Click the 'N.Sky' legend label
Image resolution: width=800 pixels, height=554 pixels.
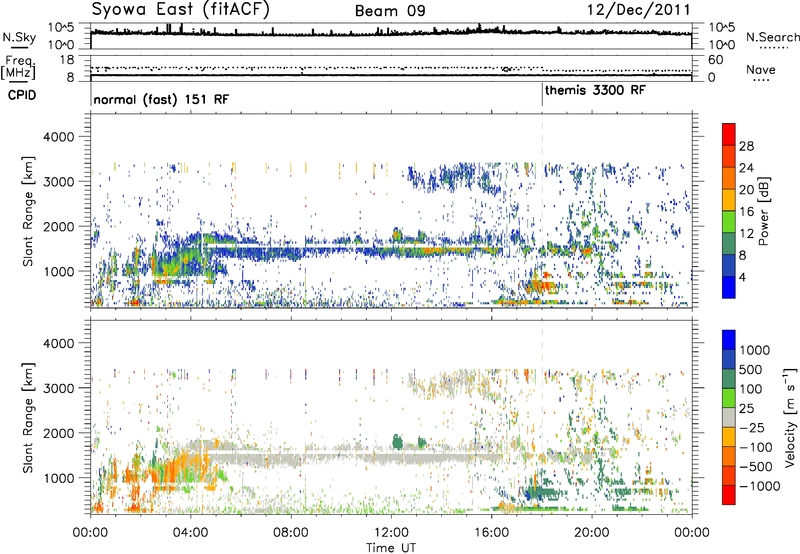tap(19, 37)
